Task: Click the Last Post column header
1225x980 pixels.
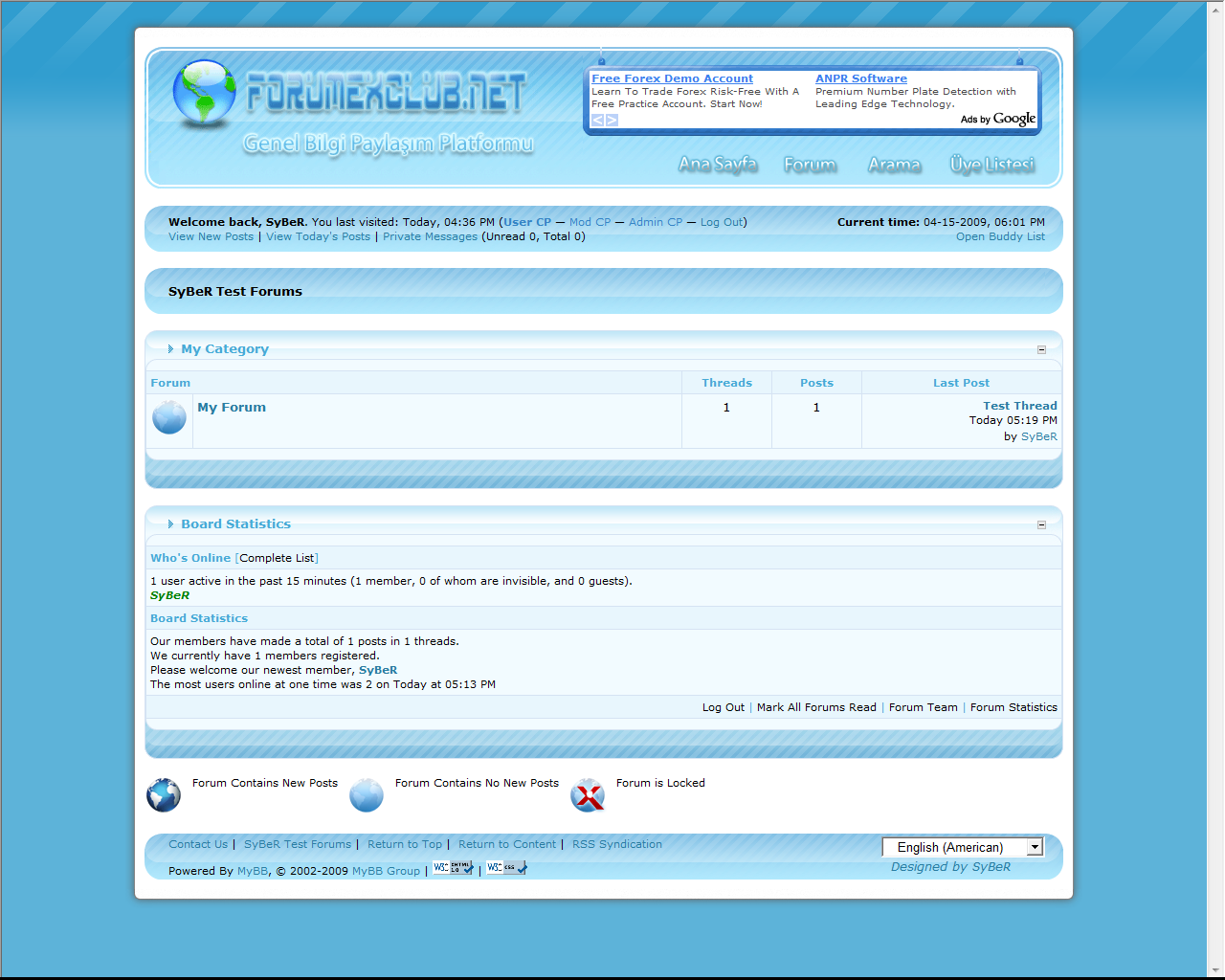Action: [x=962, y=383]
